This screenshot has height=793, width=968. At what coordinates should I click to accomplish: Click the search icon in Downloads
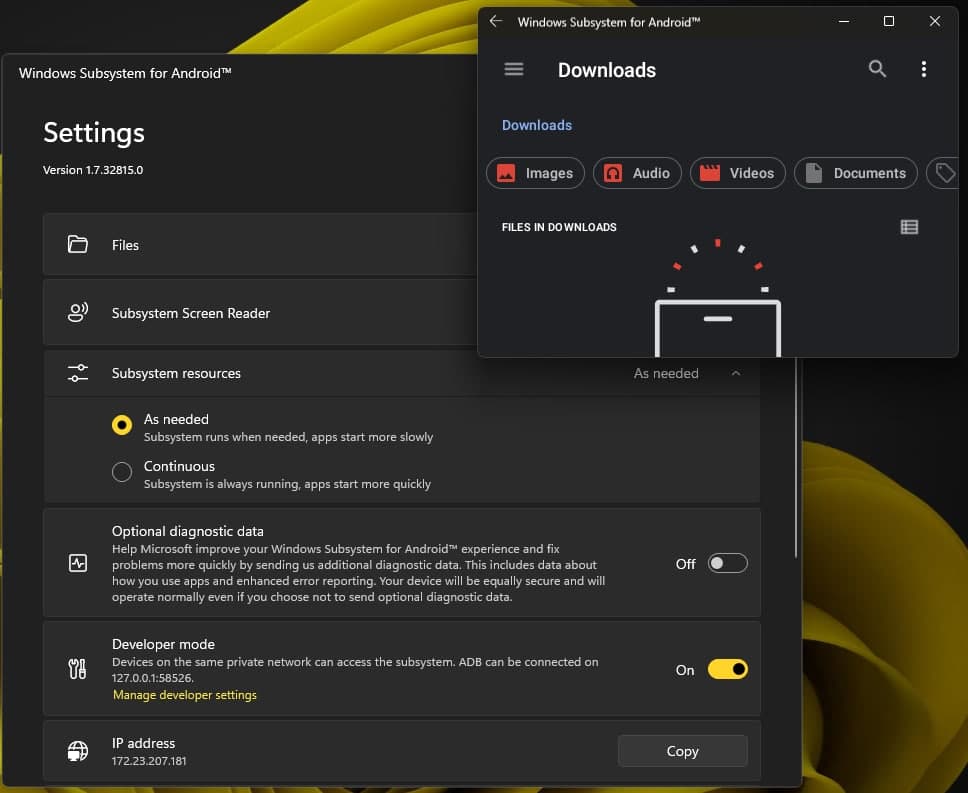pos(877,69)
